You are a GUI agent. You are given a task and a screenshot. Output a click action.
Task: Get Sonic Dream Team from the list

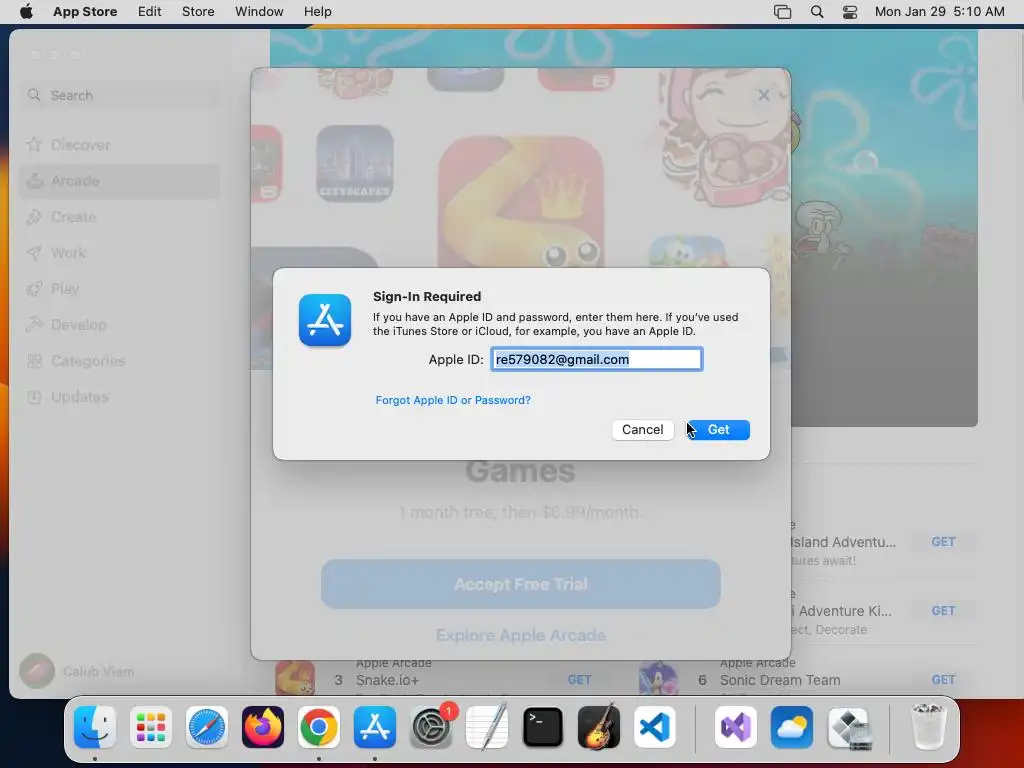tap(943, 680)
